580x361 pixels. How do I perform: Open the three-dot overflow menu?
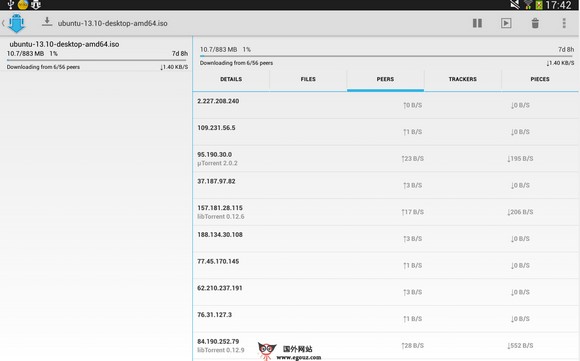564,23
